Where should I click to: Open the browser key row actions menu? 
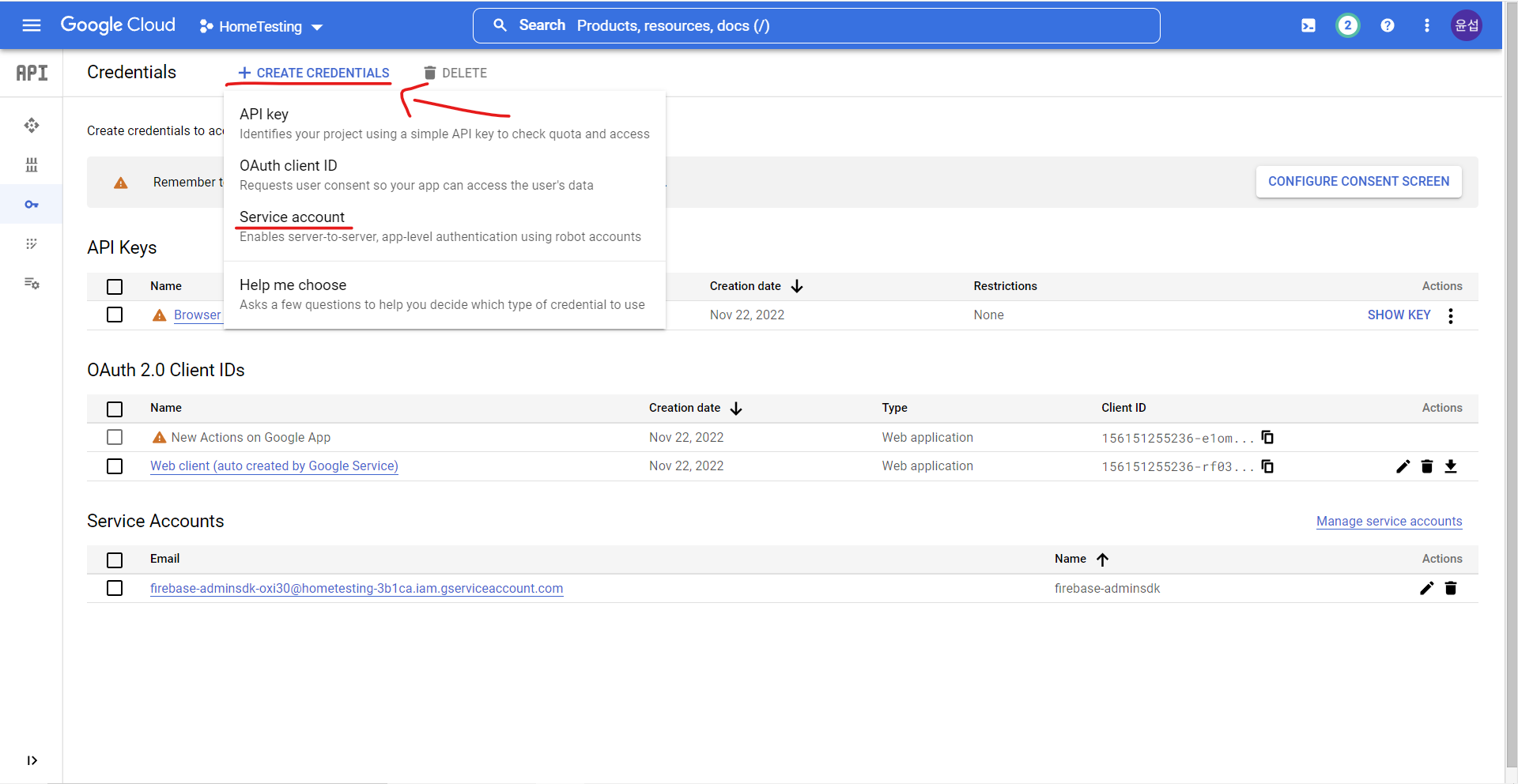(1451, 315)
